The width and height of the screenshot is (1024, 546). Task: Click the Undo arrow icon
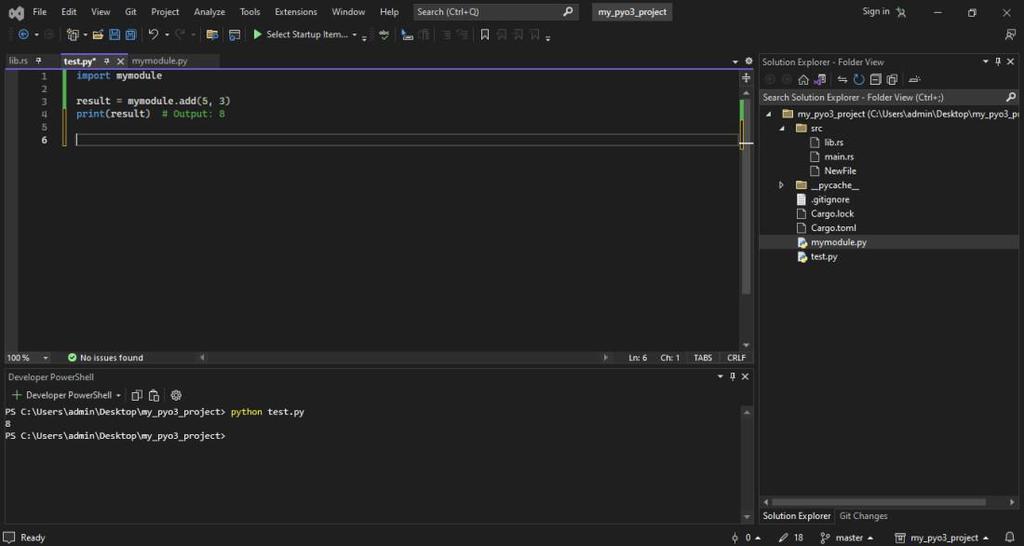(153, 34)
